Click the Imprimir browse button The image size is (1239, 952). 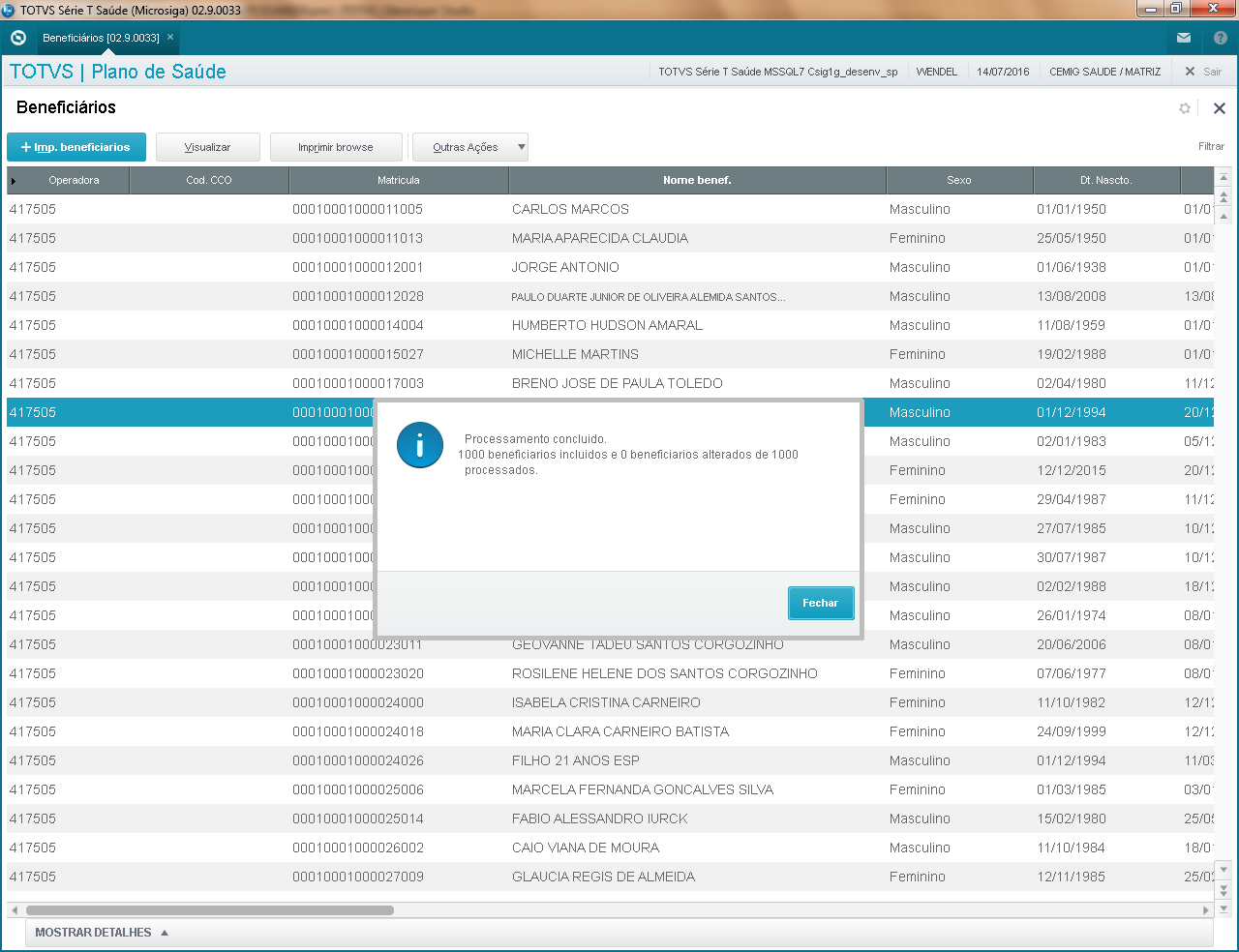point(336,147)
